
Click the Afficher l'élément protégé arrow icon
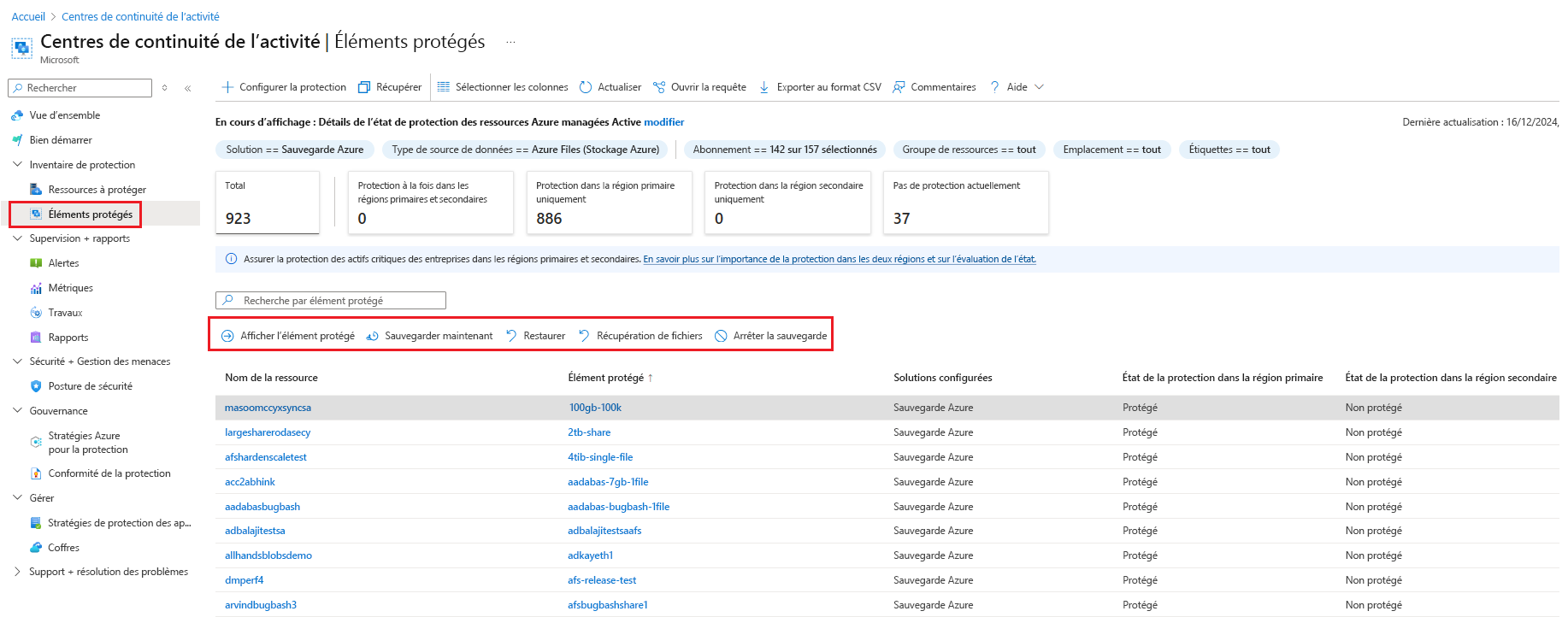pos(227,336)
